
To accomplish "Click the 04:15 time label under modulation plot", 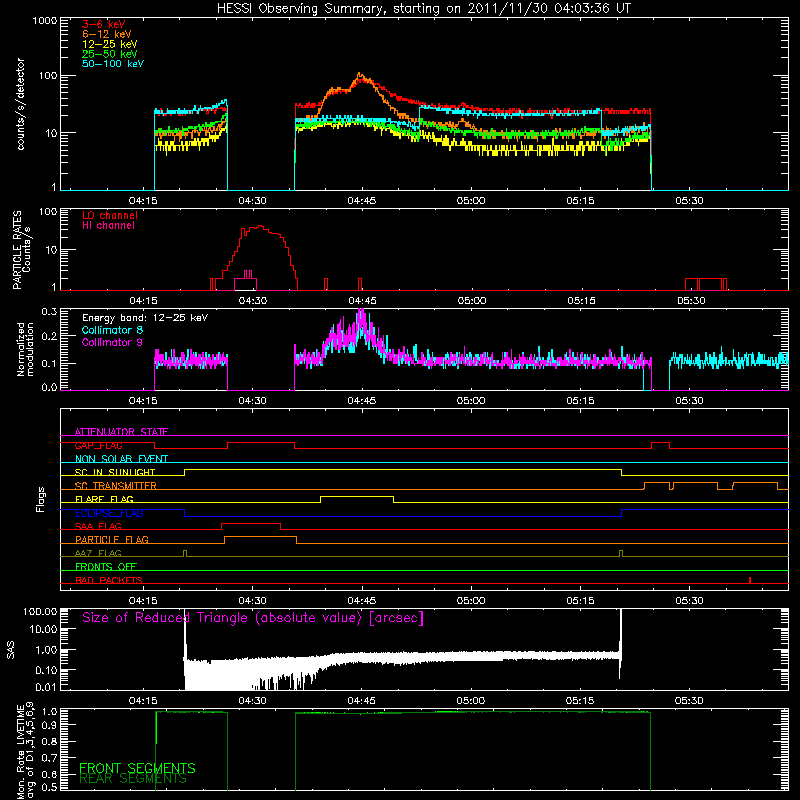I will coord(143,401).
